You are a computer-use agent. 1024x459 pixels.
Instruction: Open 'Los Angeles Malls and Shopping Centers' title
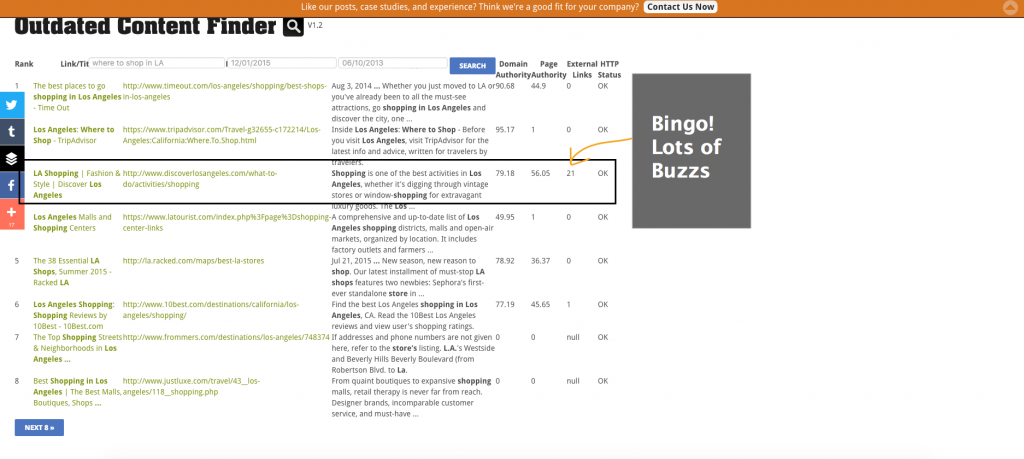click(72, 222)
